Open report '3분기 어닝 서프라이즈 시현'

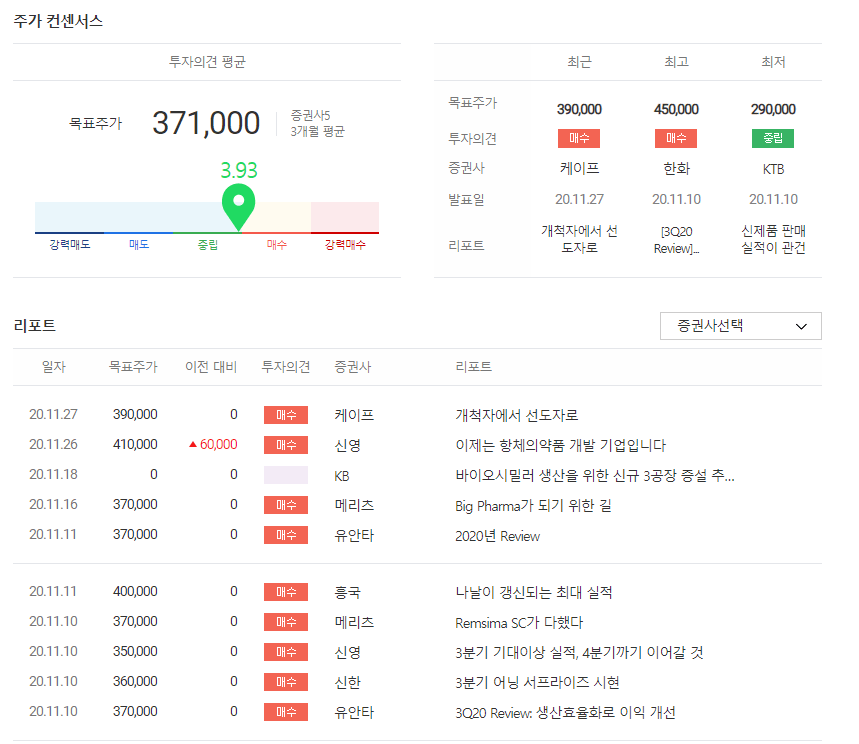pos(537,682)
